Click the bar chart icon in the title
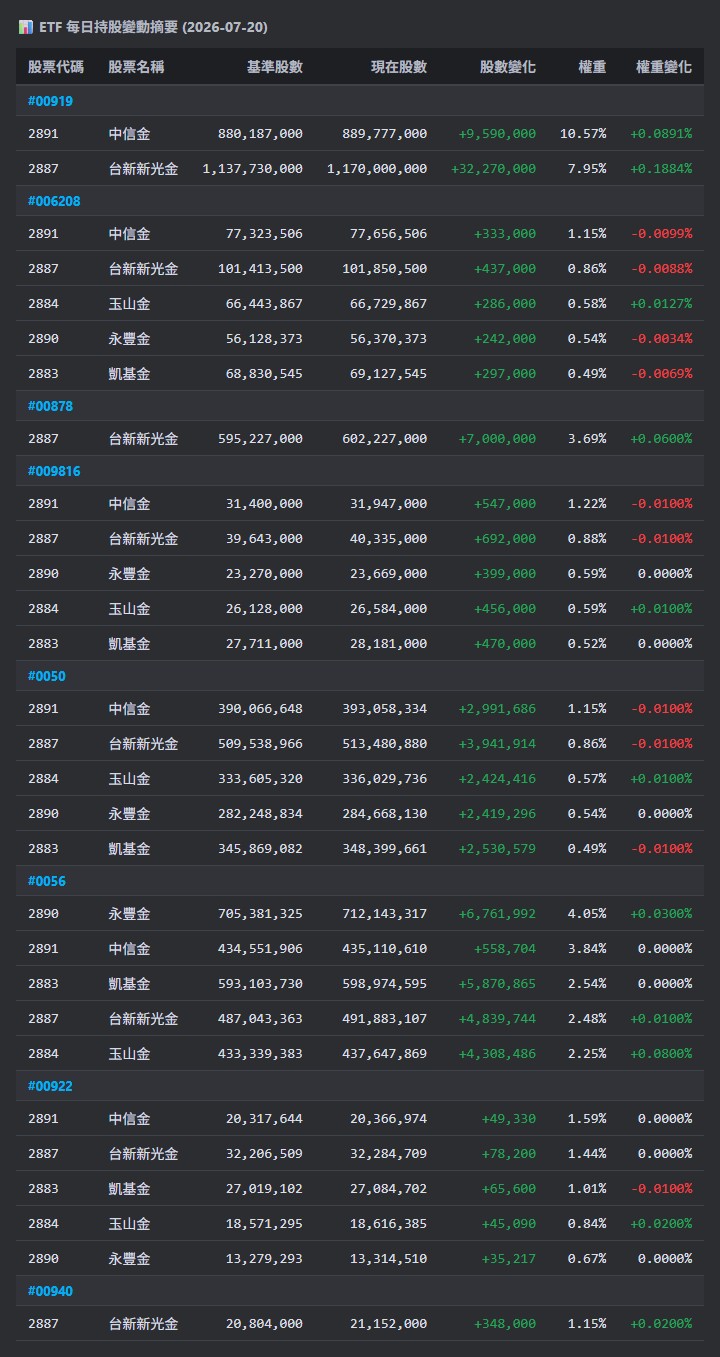This screenshot has width=720, height=1357. point(25,27)
